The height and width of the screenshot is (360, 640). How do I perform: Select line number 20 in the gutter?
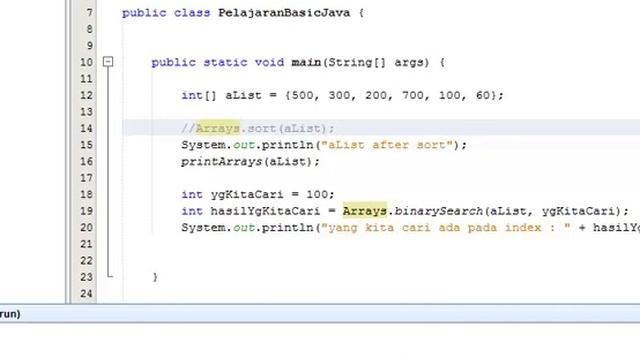point(86,227)
